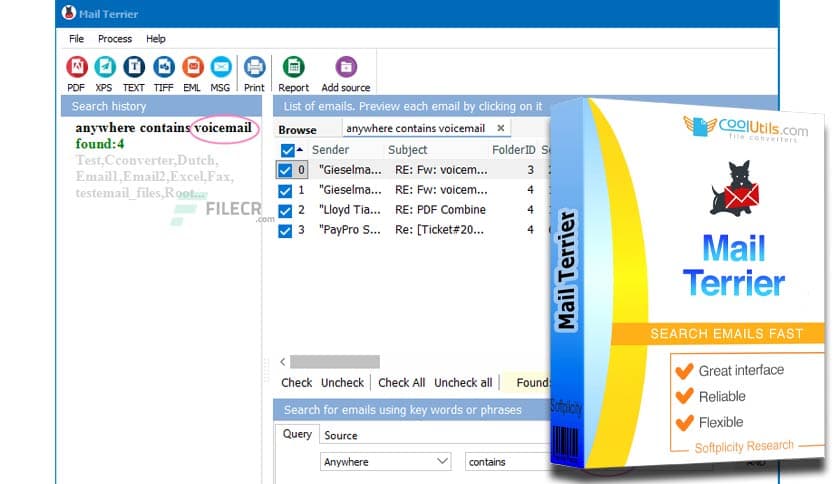Export to MSG via toolbar icon
Image resolution: width=836 pixels, height=484 pixels.
pyautogui.click(x=221, y=67)
